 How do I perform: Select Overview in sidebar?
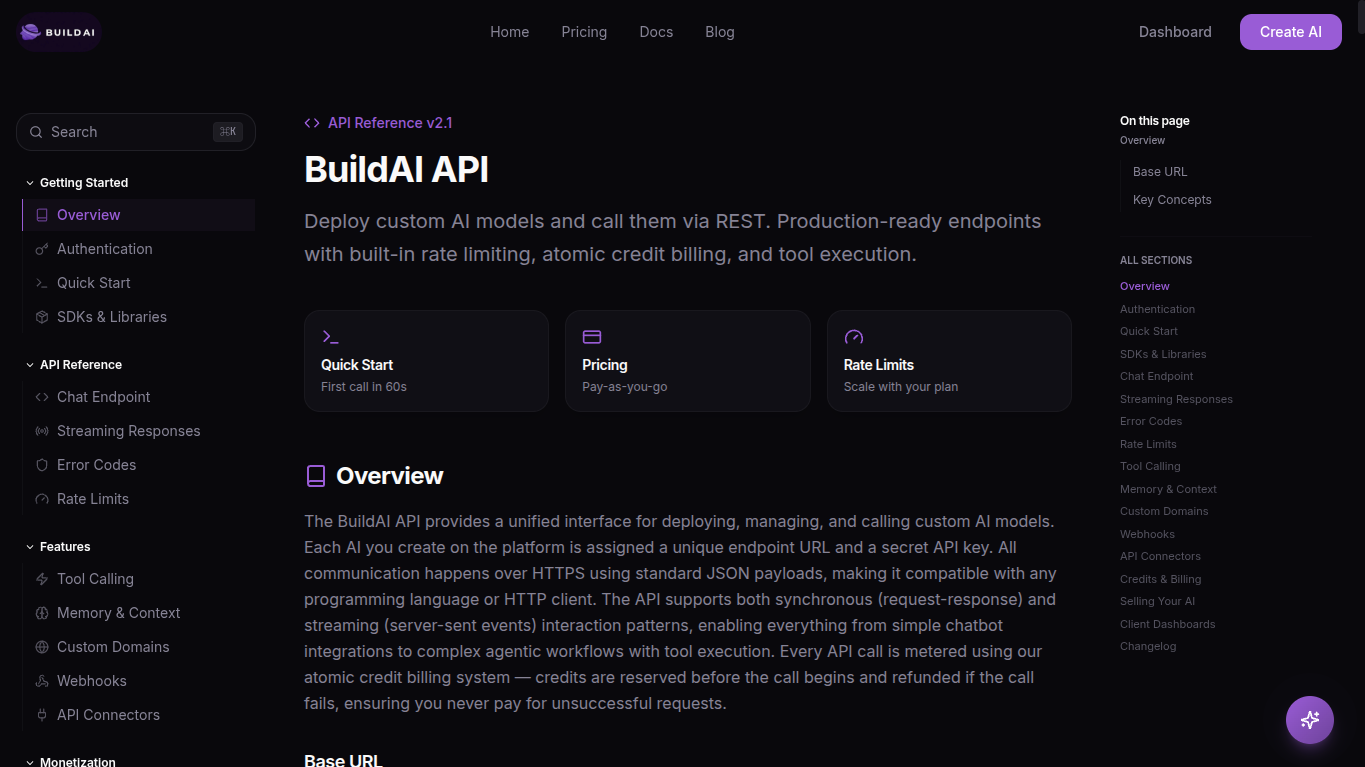[139, 215]
